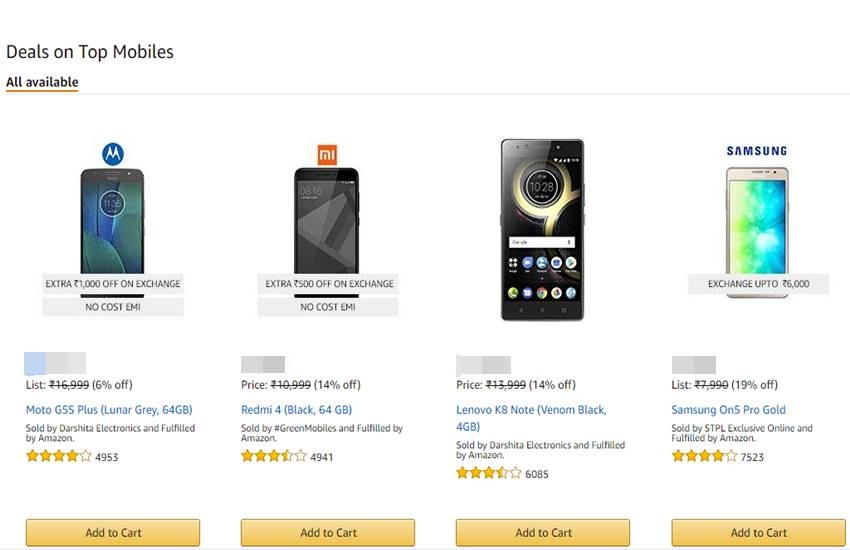Select the All available tab
The width and height of the screenshot is (850, 550).
tap(42, 82)
